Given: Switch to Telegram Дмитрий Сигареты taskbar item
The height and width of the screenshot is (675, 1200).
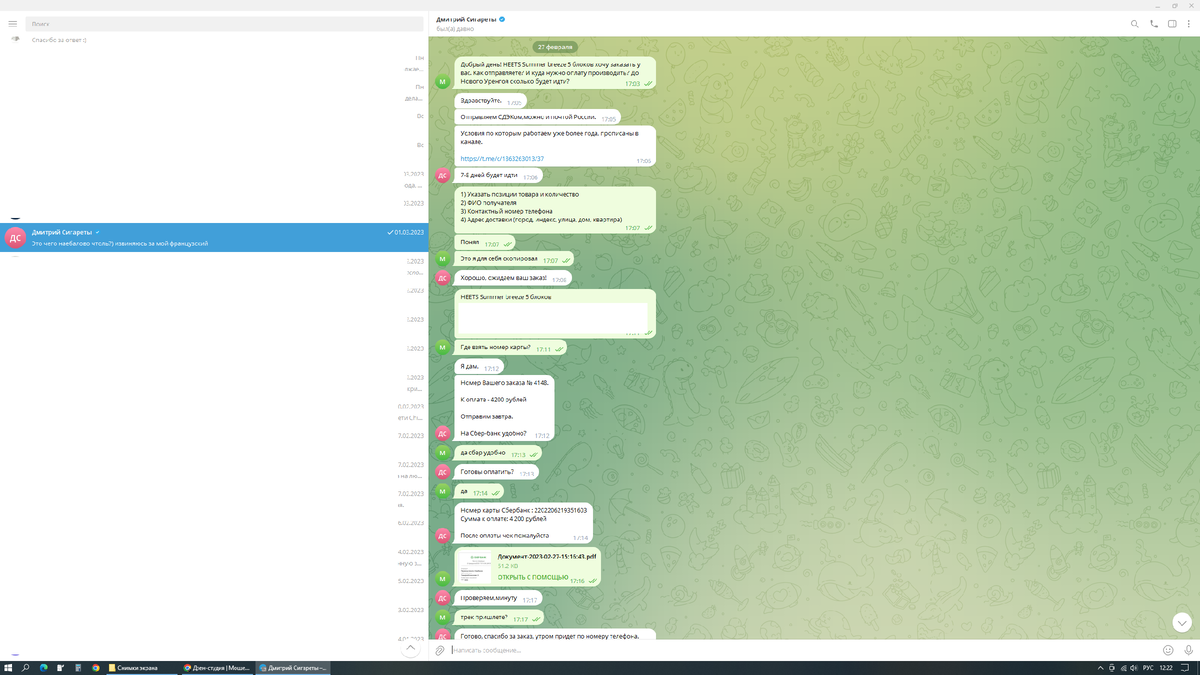Looking at the screenshot, I should click(x=293, y=667).
